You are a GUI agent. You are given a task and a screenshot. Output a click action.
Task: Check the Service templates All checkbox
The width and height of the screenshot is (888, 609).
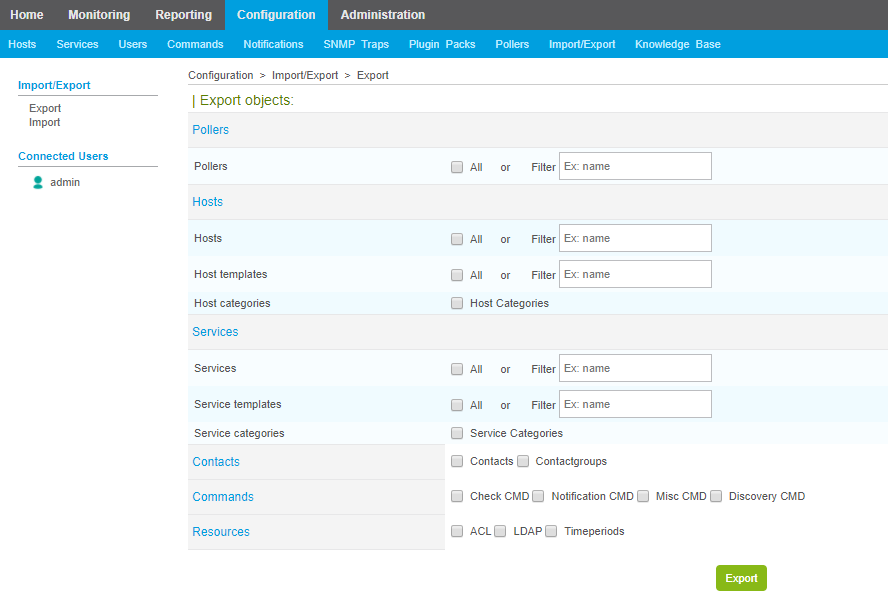click(x=456, y=405)
